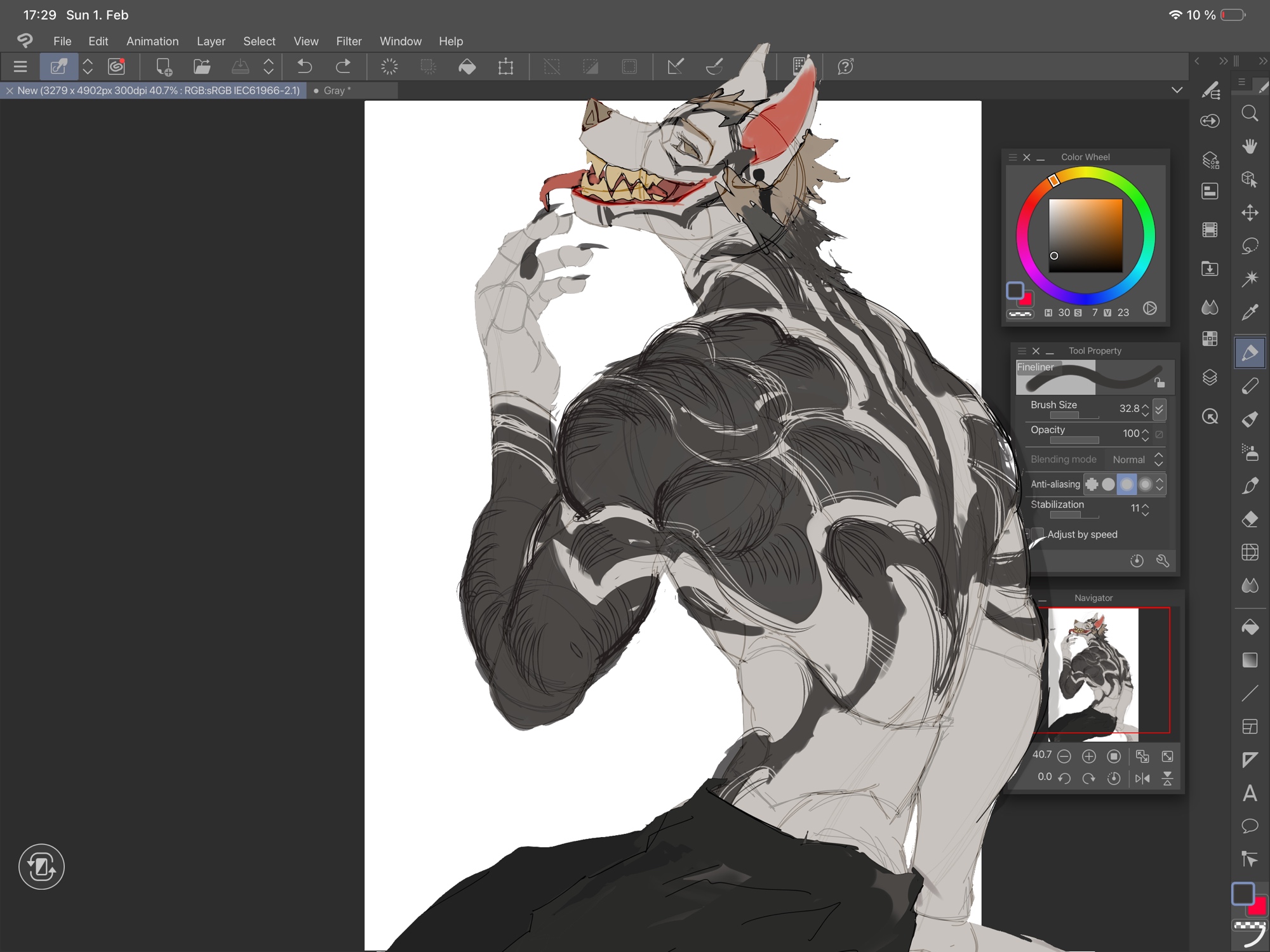
Task: Select the Magnifier zoom tool
Action: coord(1250,114)
